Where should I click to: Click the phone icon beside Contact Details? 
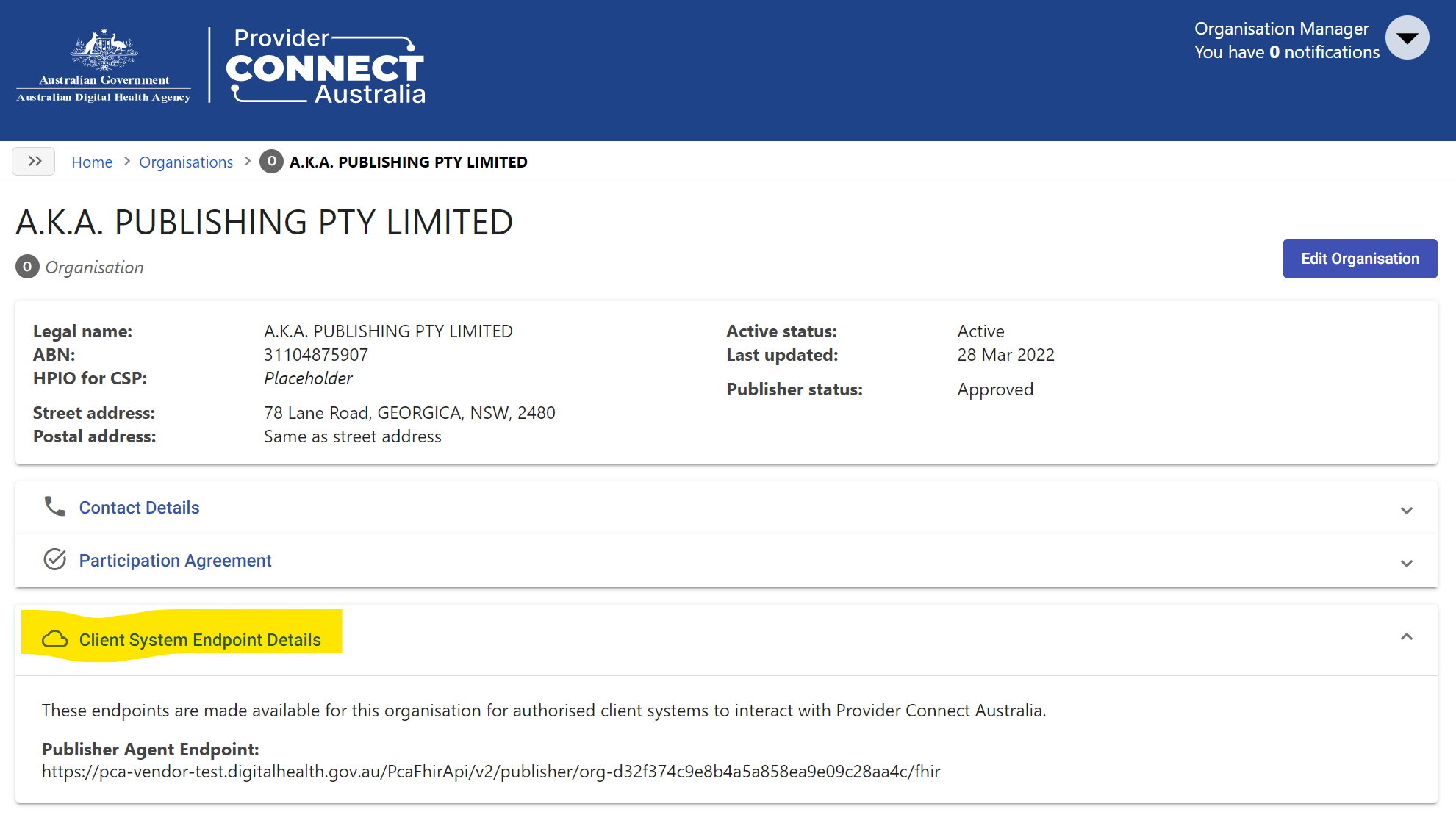(x=54, y=506)
